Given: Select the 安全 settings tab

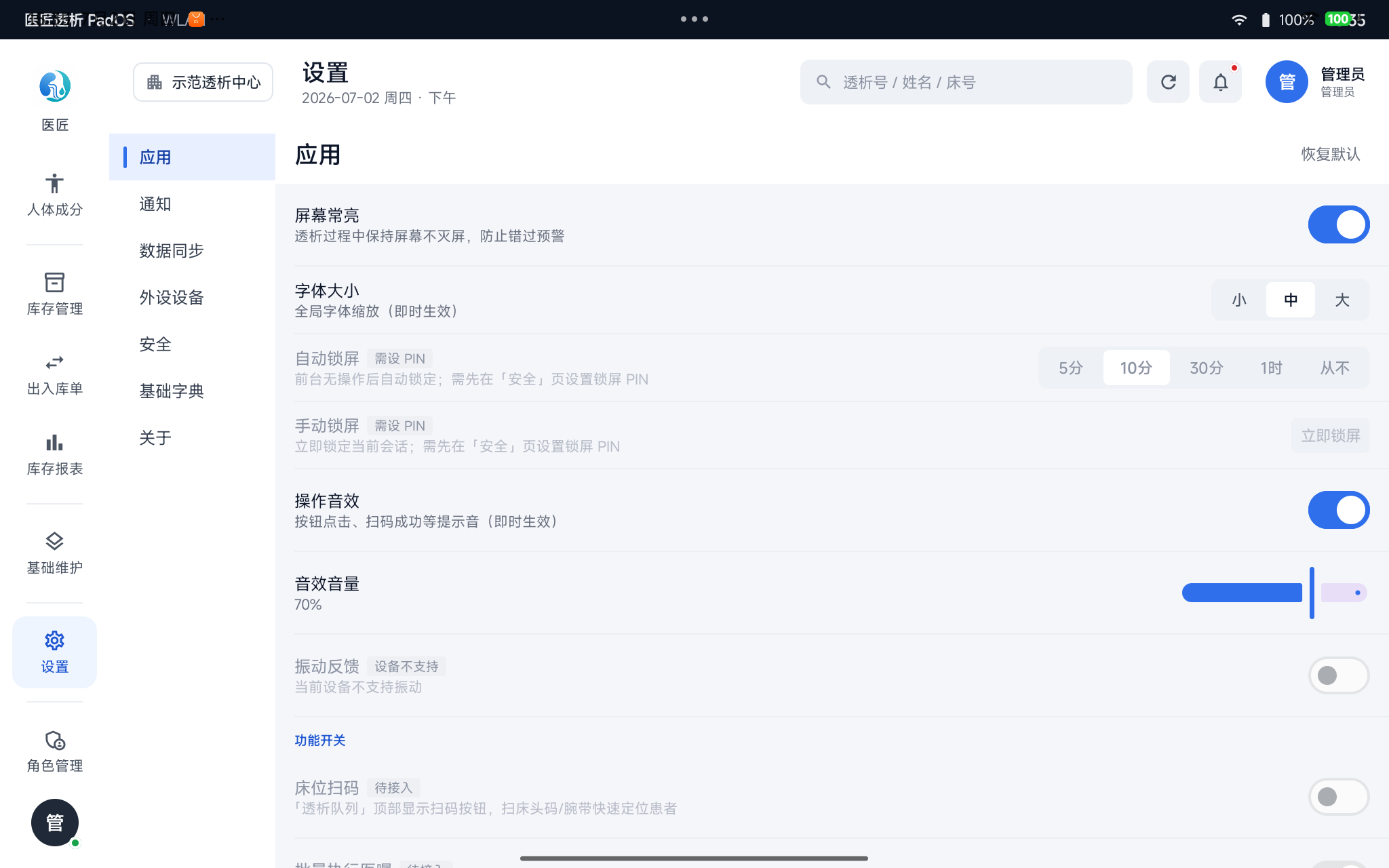Looking at the screenshot, I should pos(192,344).
